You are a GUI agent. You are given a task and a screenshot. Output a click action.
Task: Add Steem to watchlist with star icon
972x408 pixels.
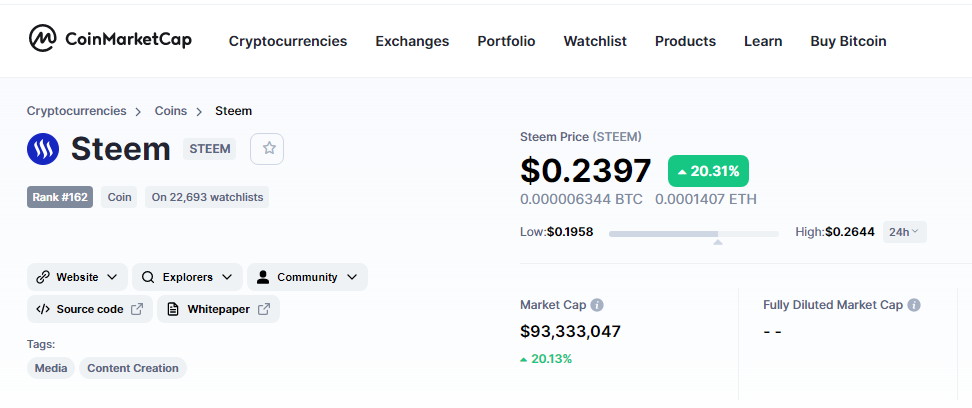point(267,149)
